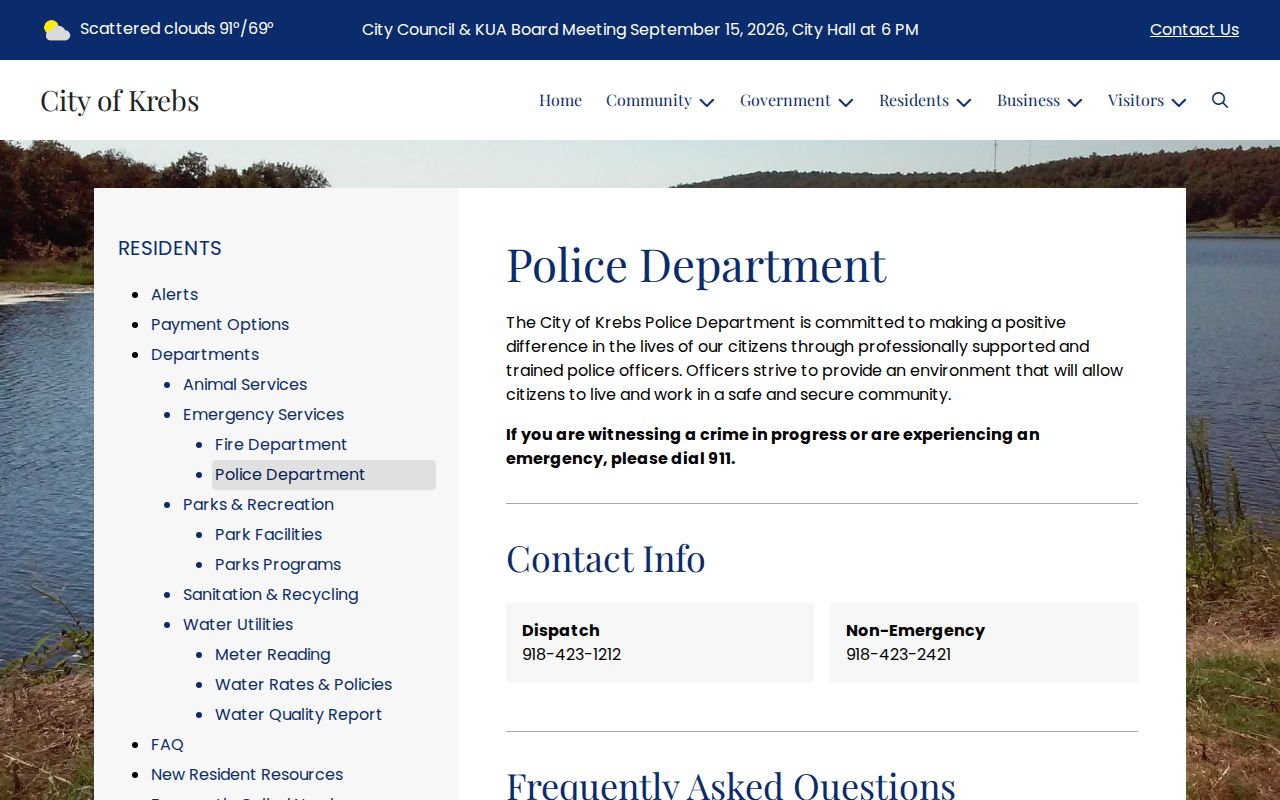Open the Community nav item

click(649, 100)
